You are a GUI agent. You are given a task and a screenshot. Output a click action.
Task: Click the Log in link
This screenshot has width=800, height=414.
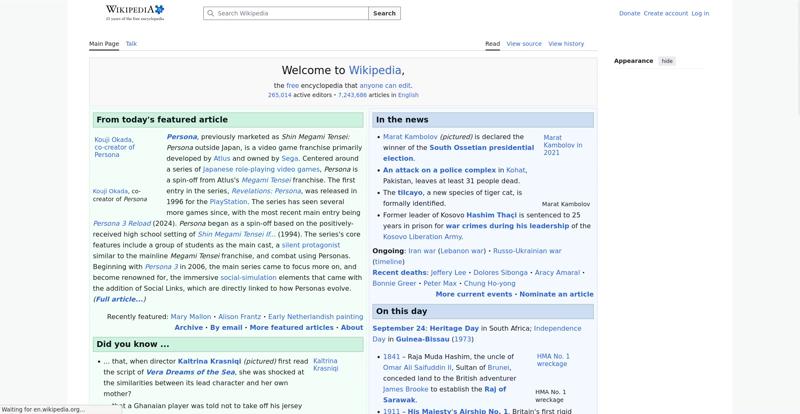point(700,13)
